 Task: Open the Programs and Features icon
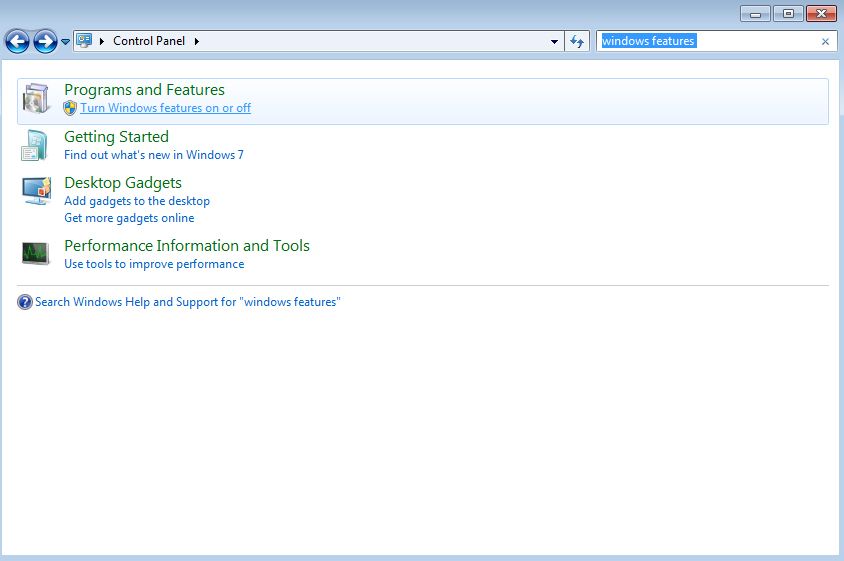pos(36,98)
